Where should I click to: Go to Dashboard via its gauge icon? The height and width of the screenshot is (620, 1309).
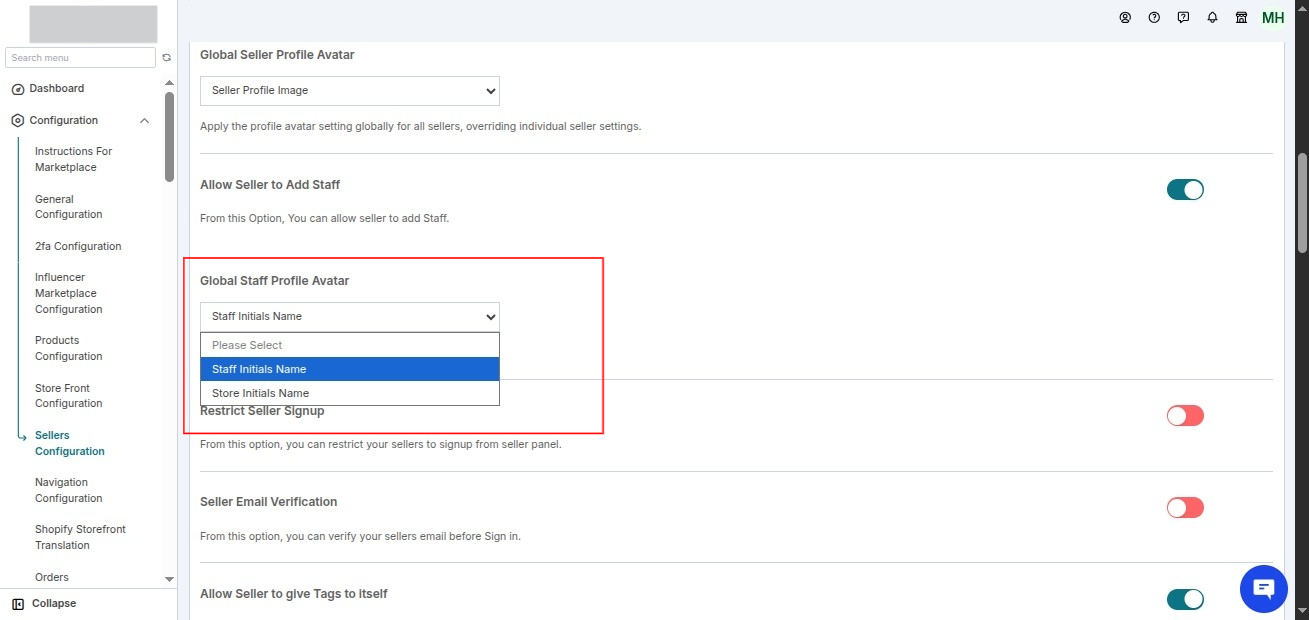(x=18, y=89)
